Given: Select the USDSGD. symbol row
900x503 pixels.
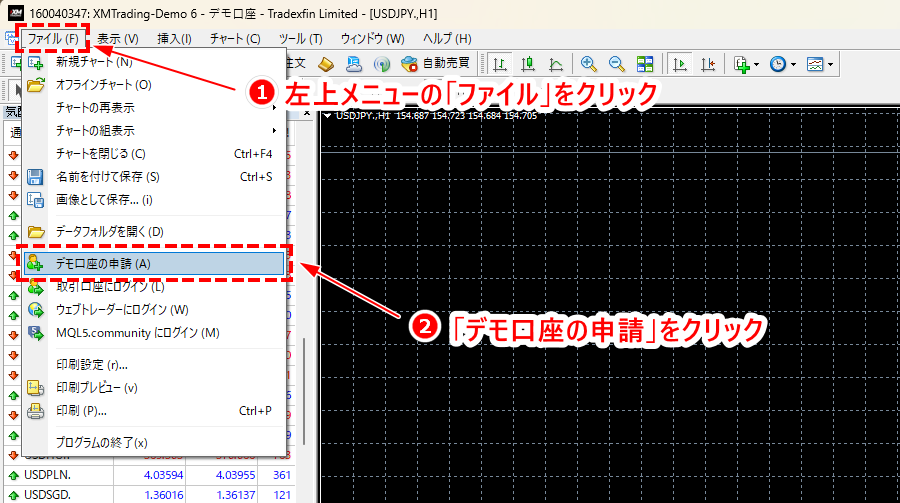Looking at the screenshot, I should point(149,494).
